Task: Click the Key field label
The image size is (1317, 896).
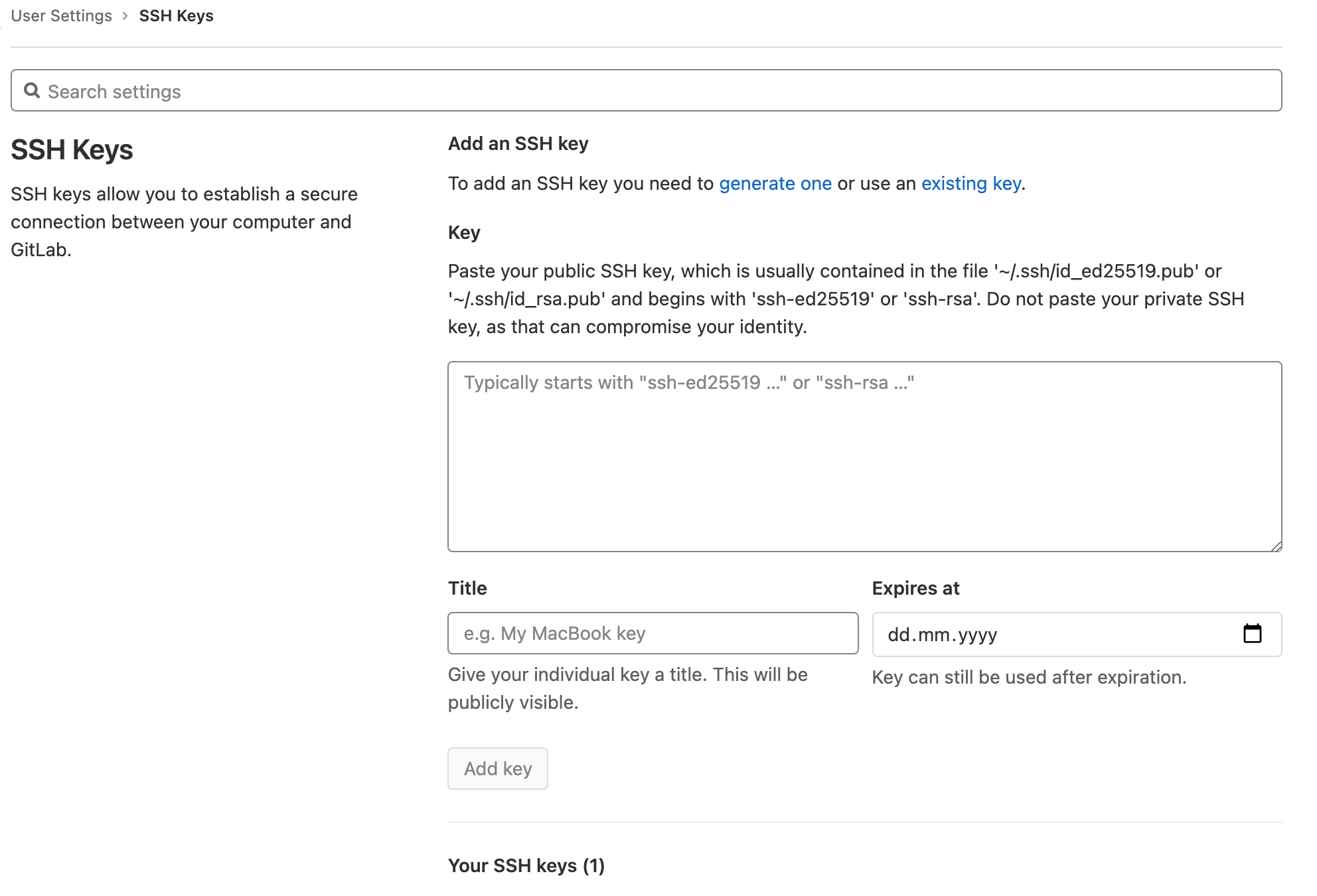Action: coord(463,232)
